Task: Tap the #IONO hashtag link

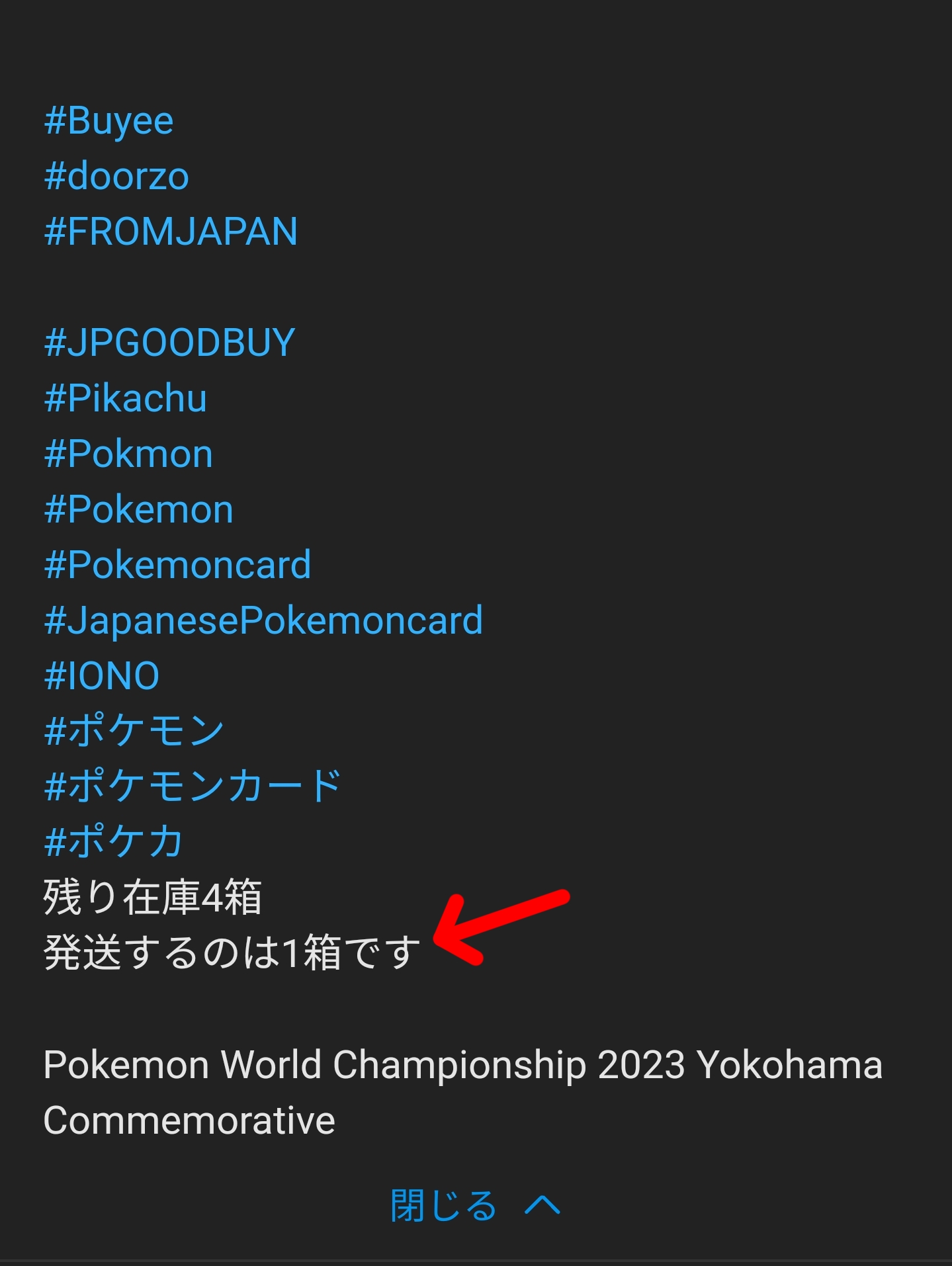Action: coord(102,677)
